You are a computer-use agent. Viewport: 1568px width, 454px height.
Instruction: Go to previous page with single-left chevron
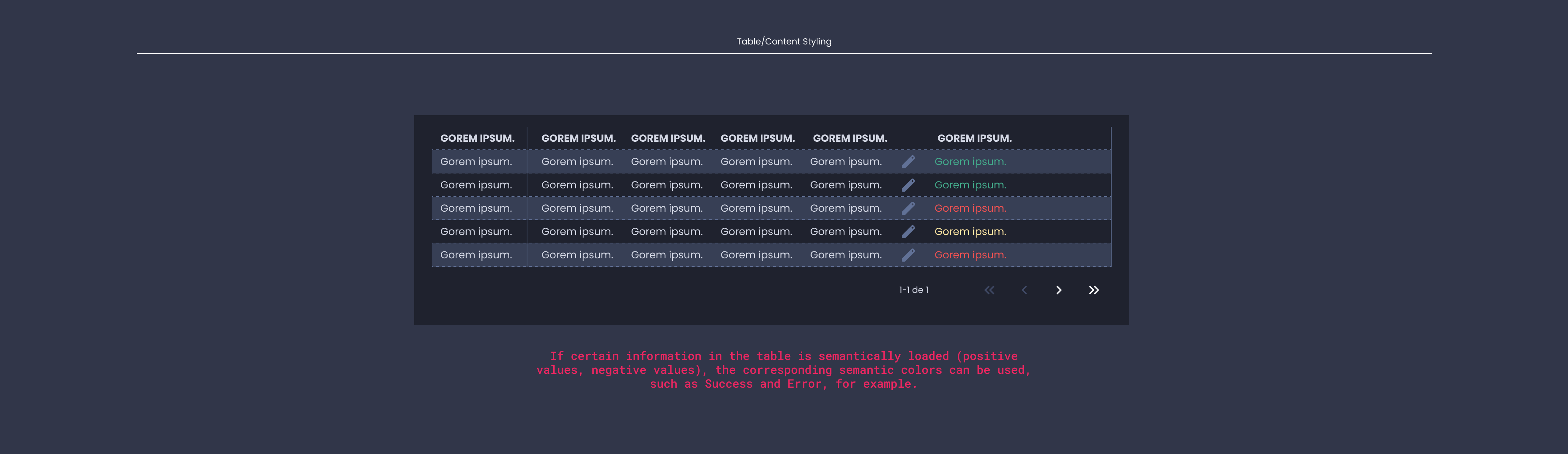click(1025, 290)
